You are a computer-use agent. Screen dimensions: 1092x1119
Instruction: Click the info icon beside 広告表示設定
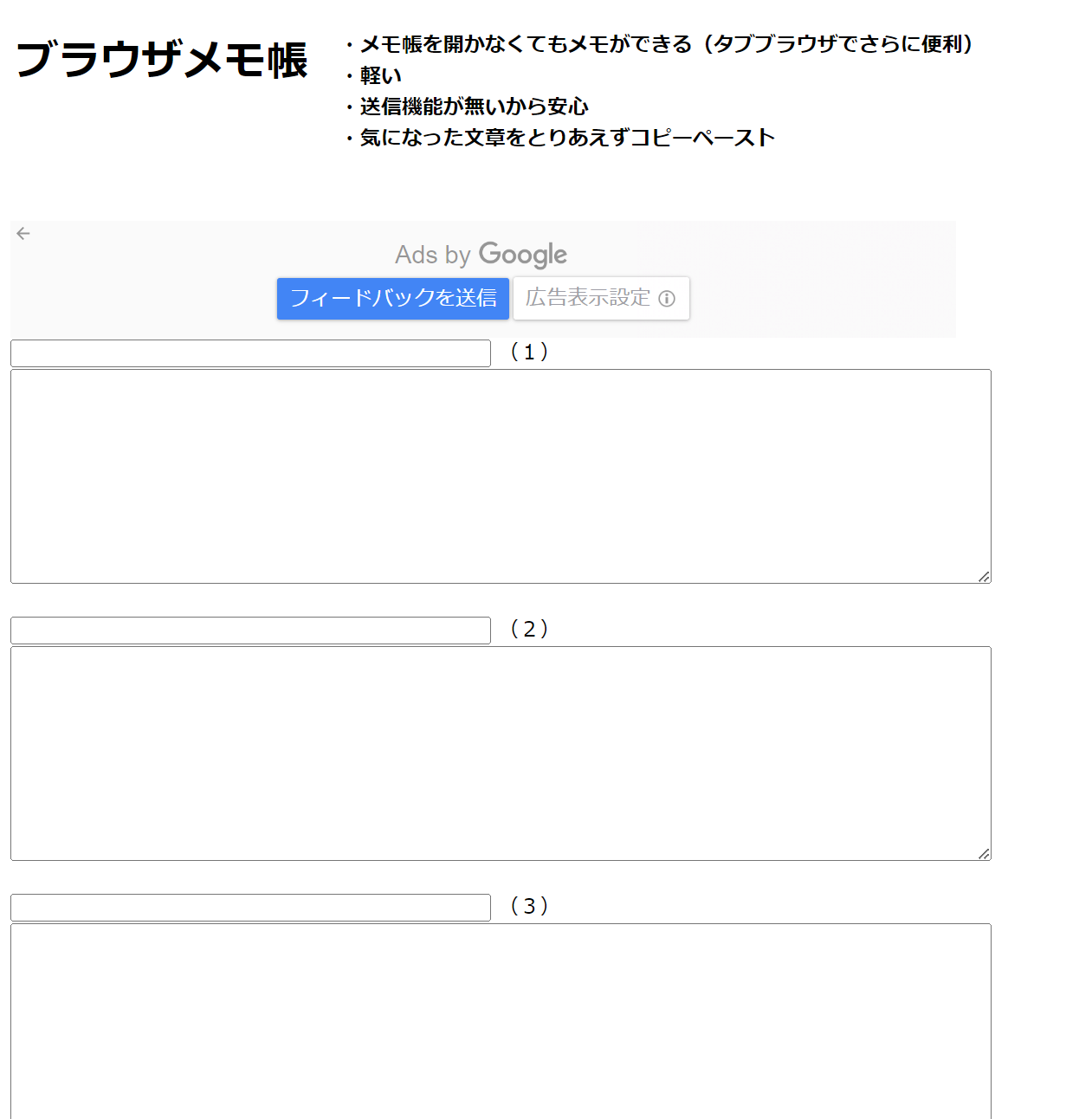[x=667, y=299]
